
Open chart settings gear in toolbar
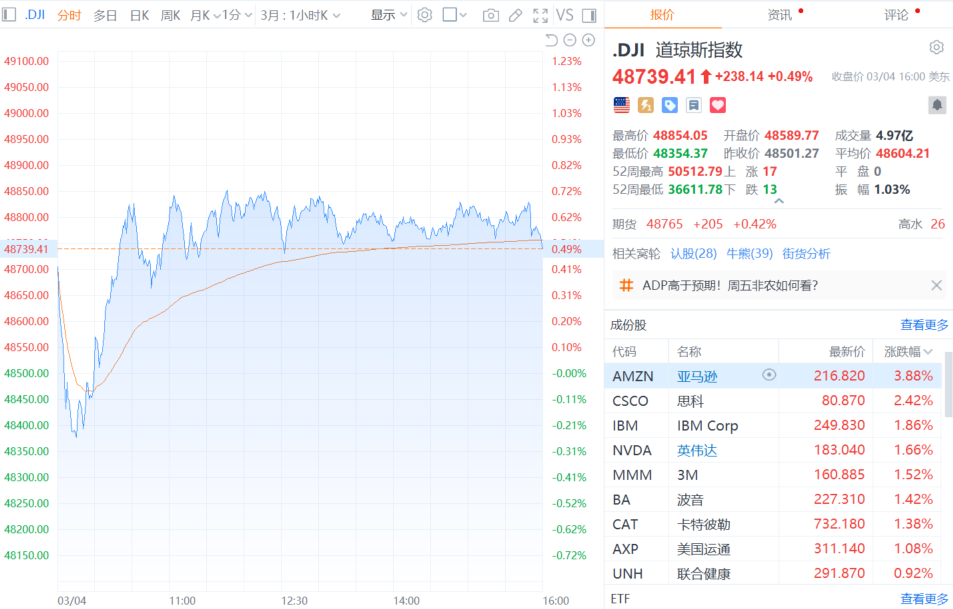click(x=424, y=15)
